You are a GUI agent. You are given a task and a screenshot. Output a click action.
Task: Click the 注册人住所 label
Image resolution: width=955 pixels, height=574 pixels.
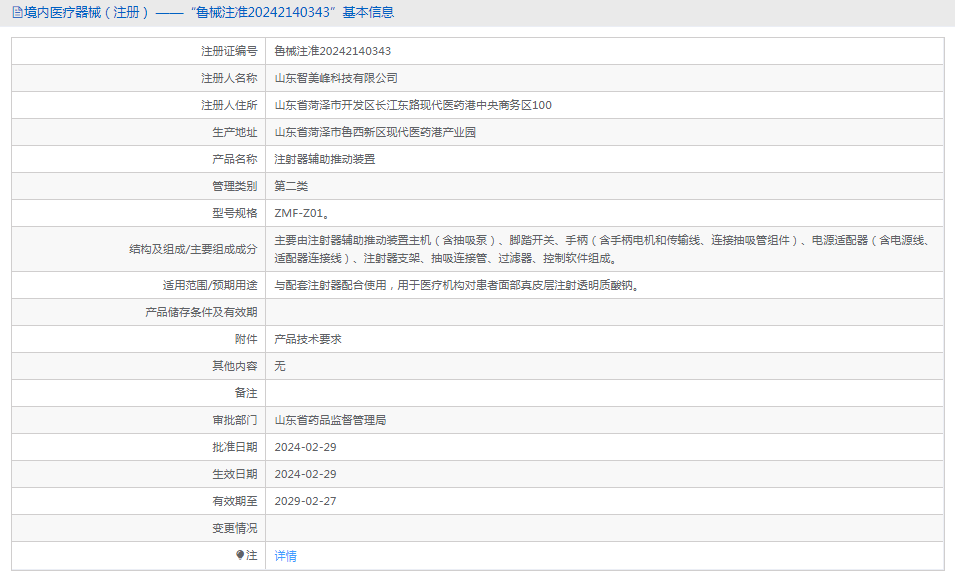[229, 105]
